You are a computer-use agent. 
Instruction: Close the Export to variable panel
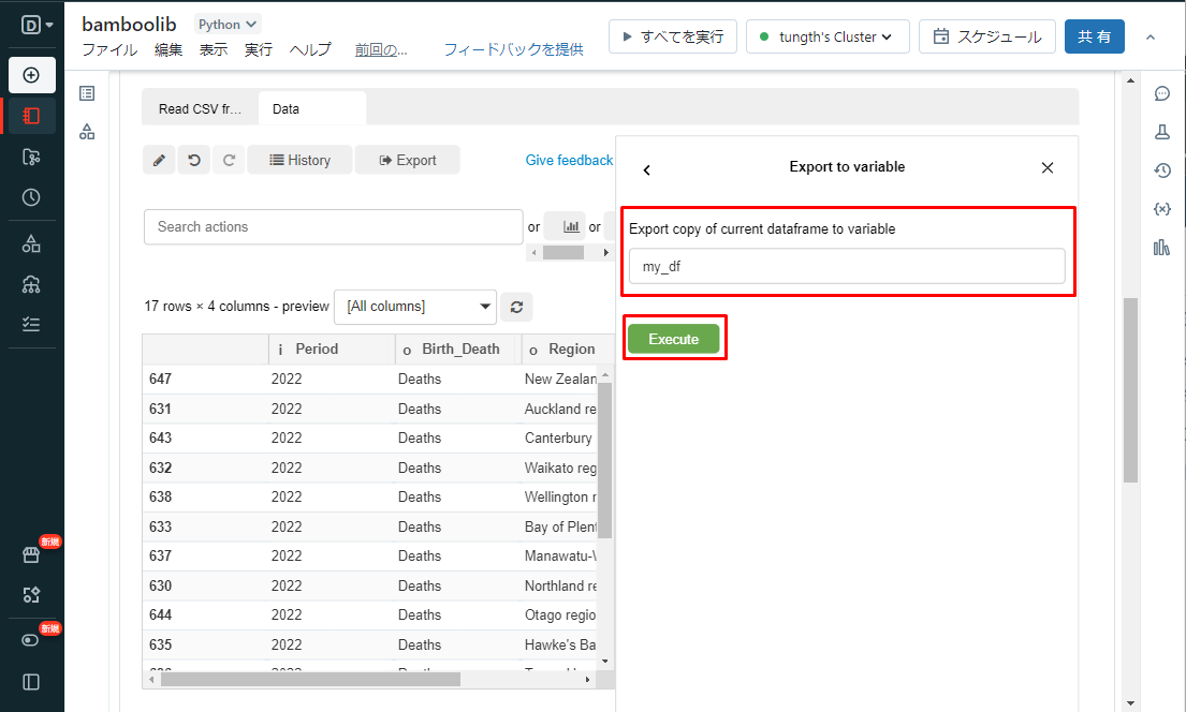1047,168
